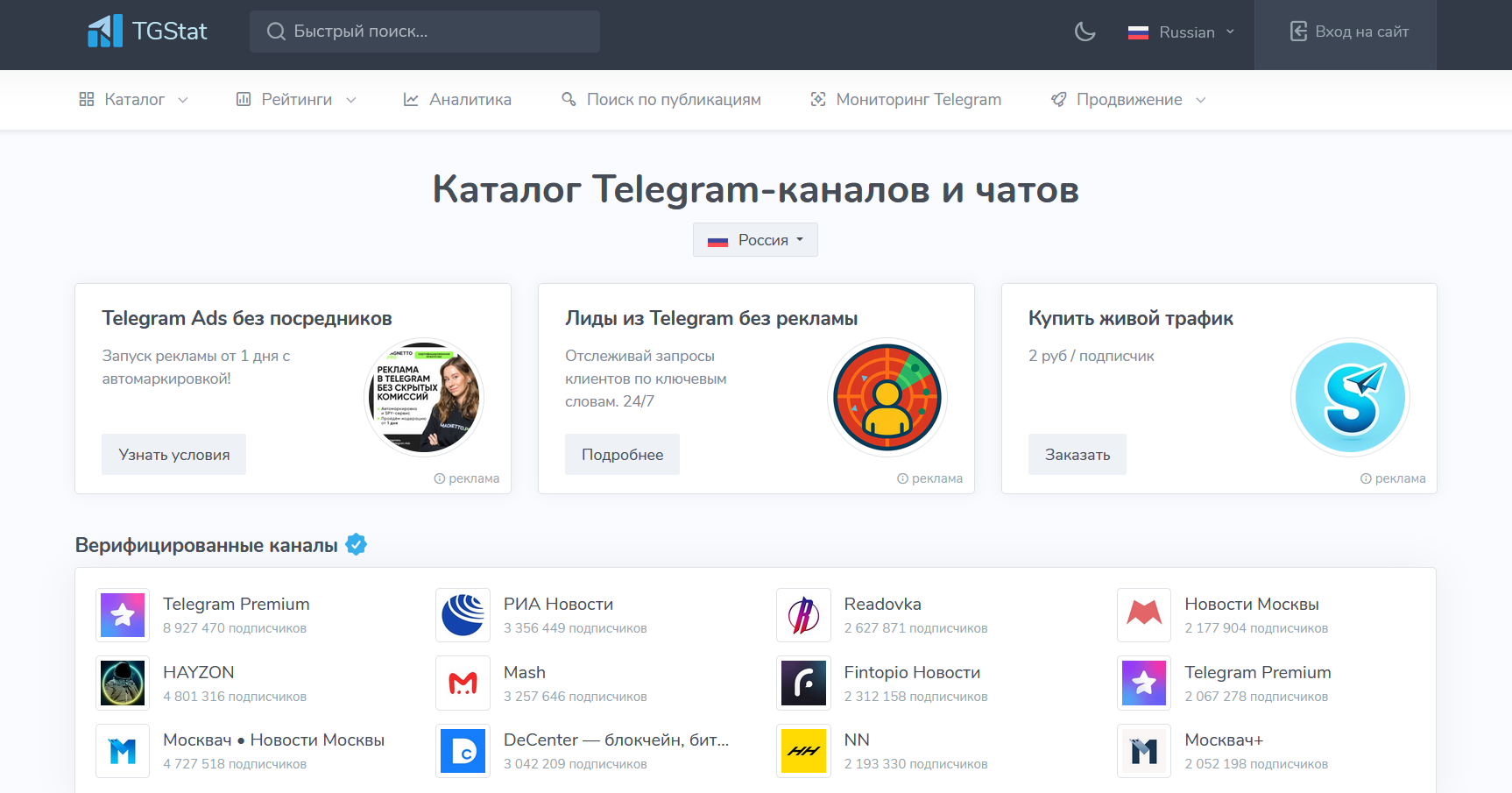Viewport: 1512px width, 793px height.
Task: Click the Аналитика line graph icon
Action: [x=410, y=100]
